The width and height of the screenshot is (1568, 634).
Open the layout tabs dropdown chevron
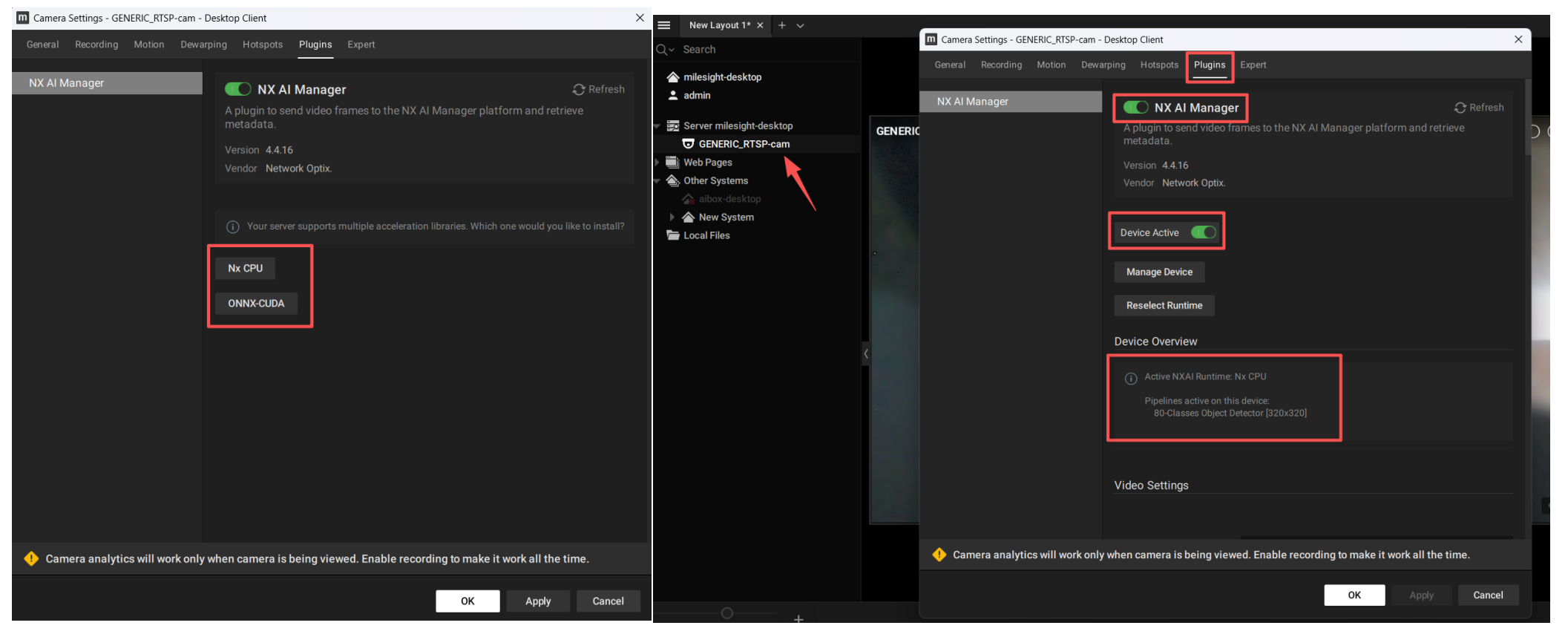[800, 25]
